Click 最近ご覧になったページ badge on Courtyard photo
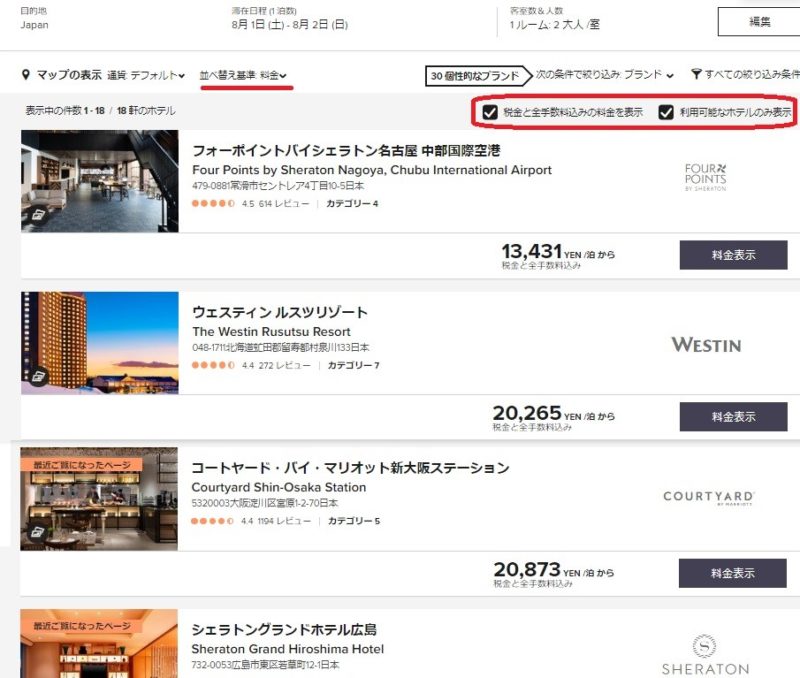The height and width of the screenshot is (678, 800). tap(82, 465)
